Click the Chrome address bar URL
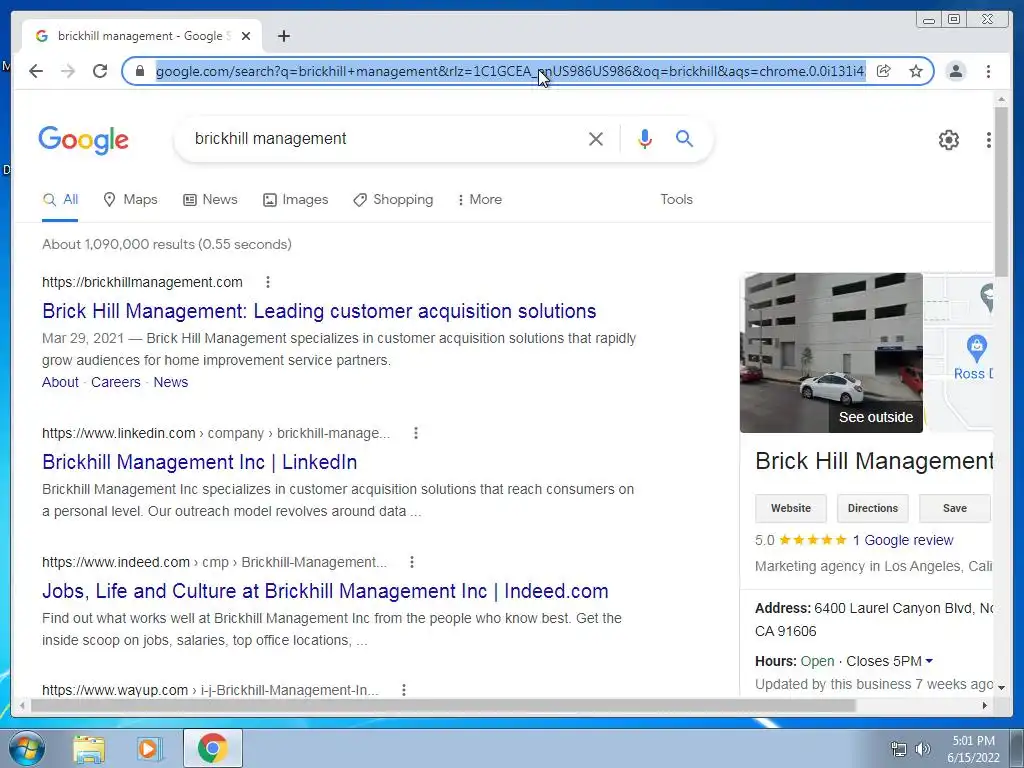 point(511,71)
